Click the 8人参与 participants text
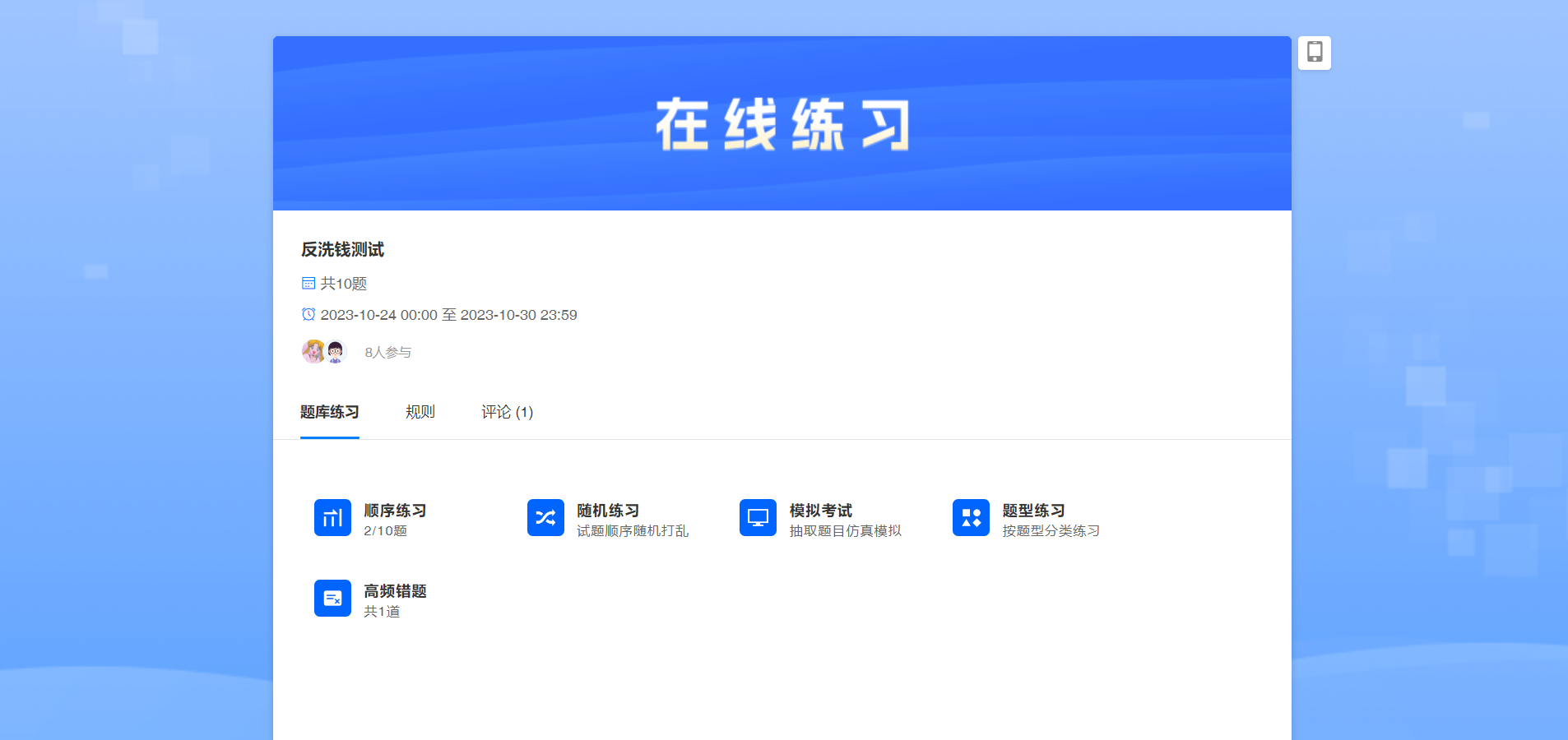Image resolution: width=1568 pixels, height=740 pixels. (387, 353)
